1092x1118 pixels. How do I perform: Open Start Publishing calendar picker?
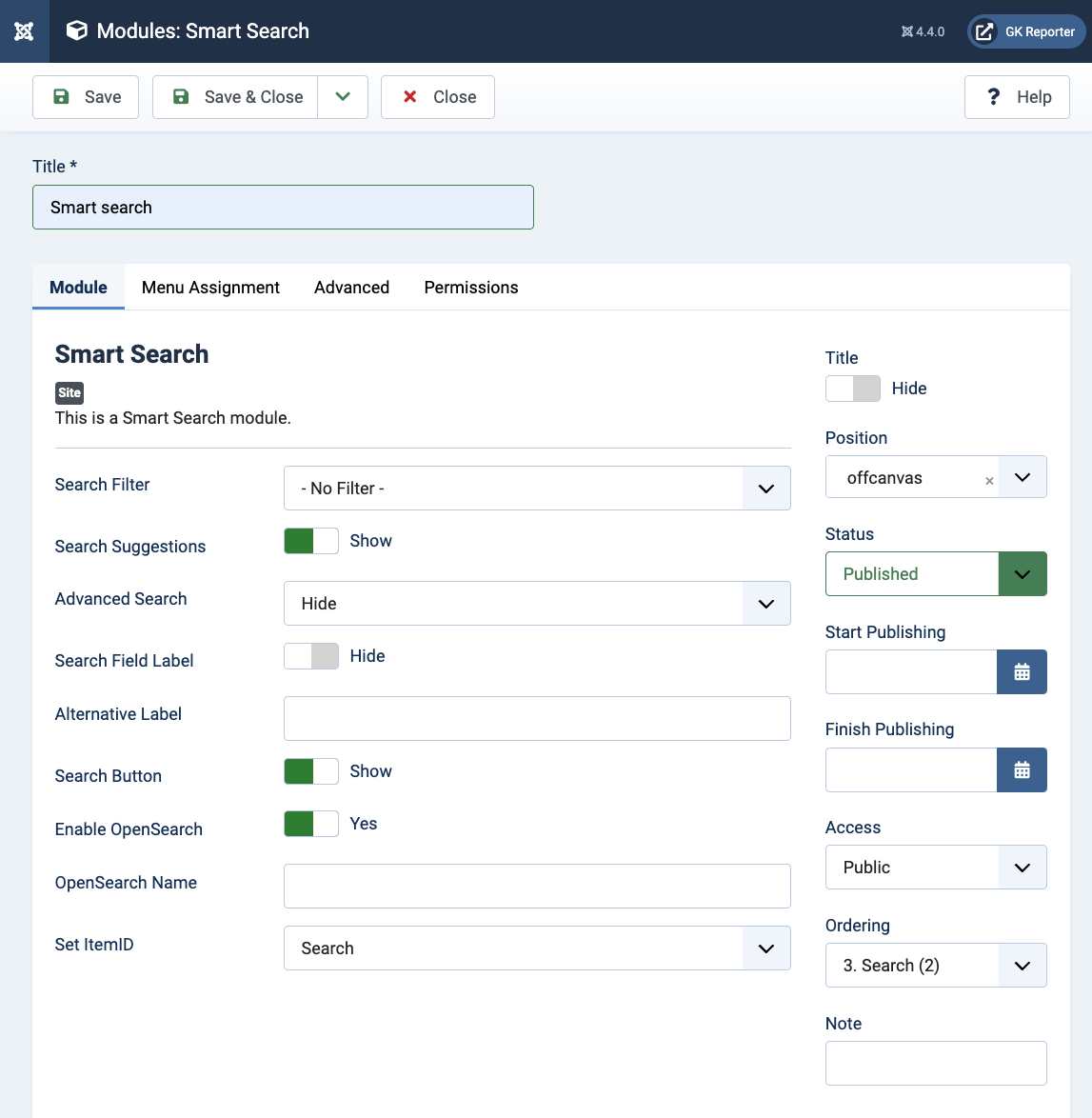point(1022,672)
